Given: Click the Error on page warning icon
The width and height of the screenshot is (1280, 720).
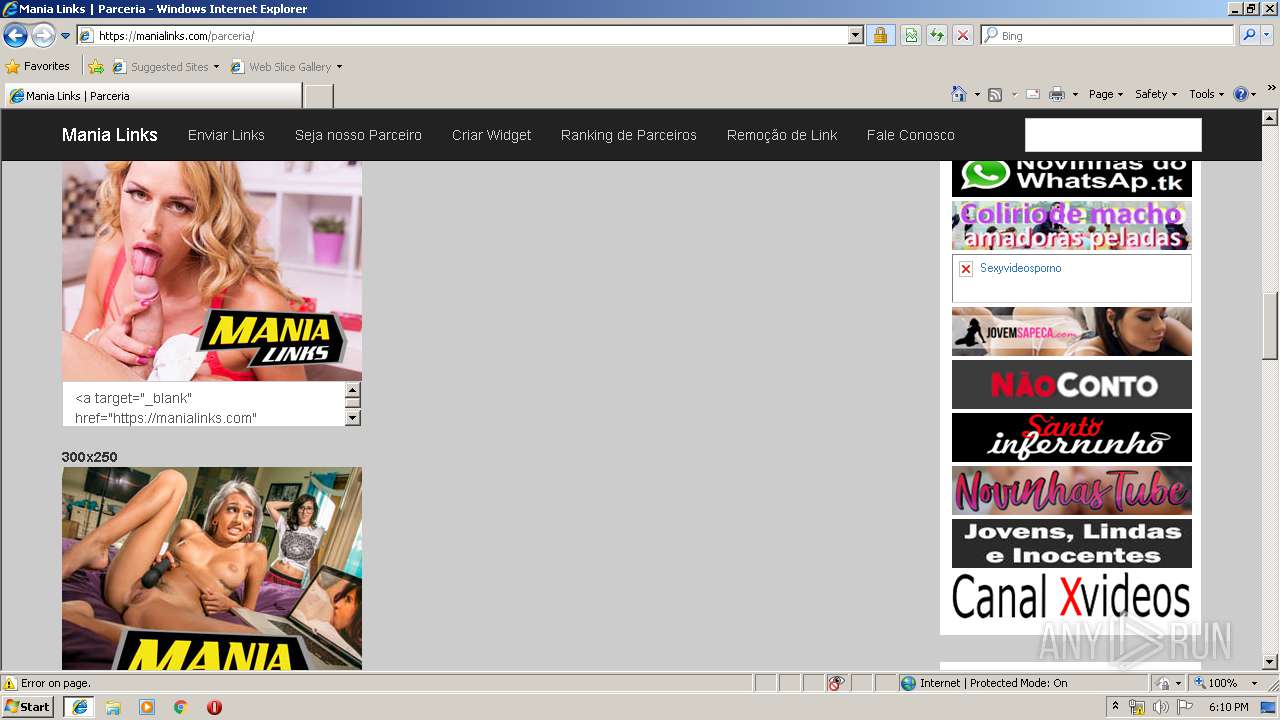Looking at the screenshot, I should [x=10, y=684].
